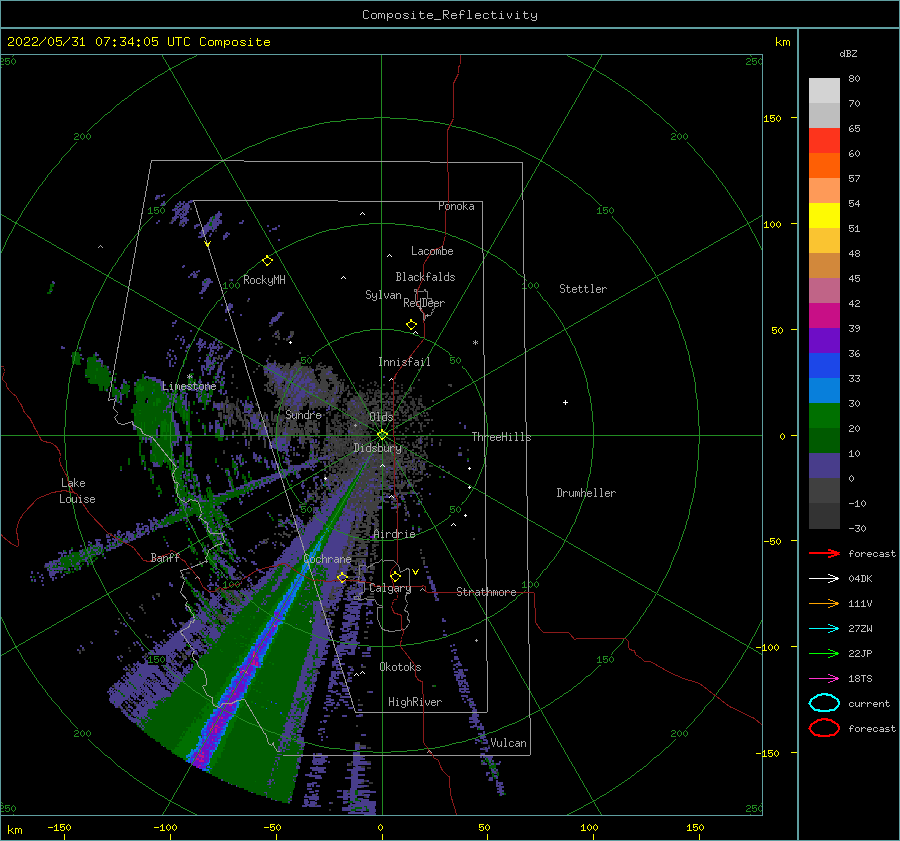Viewport: 900px width, 841px height.
Task: Click the Lacombe town label
Action: coord(432,251)
